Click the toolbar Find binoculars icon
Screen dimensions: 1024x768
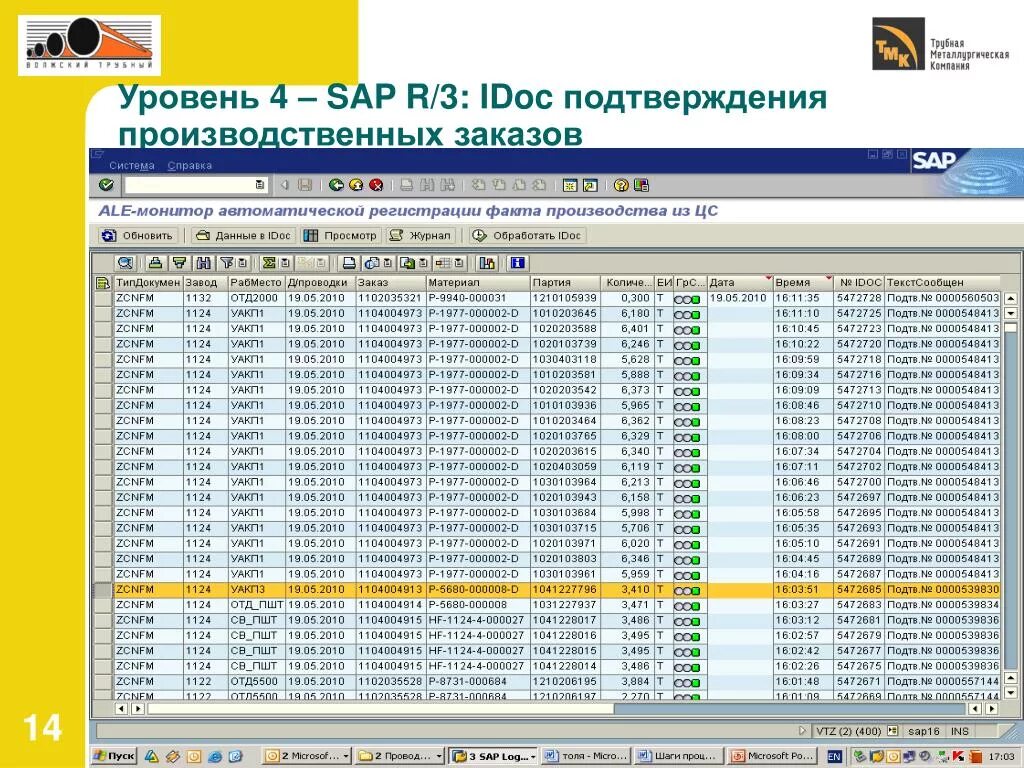click(x=426, y=185)
